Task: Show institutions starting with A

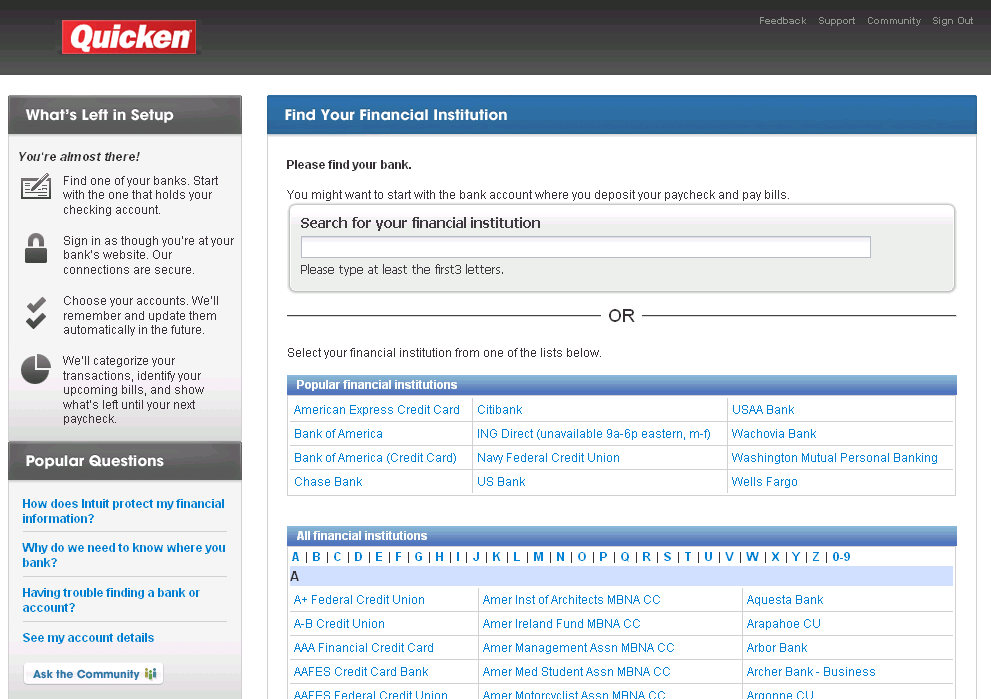Action: click(295, 557)
